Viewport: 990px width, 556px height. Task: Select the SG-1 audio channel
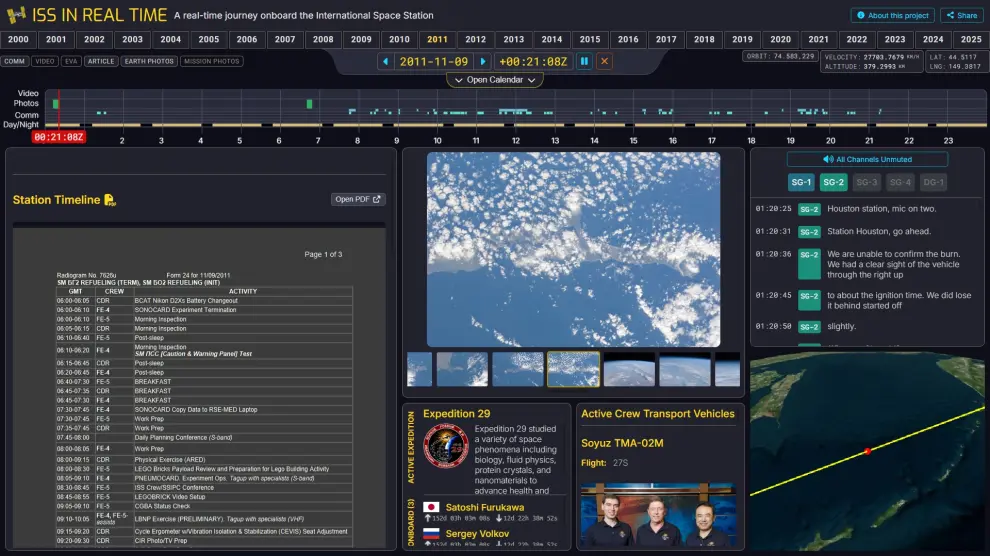click(x=801, y=182)
